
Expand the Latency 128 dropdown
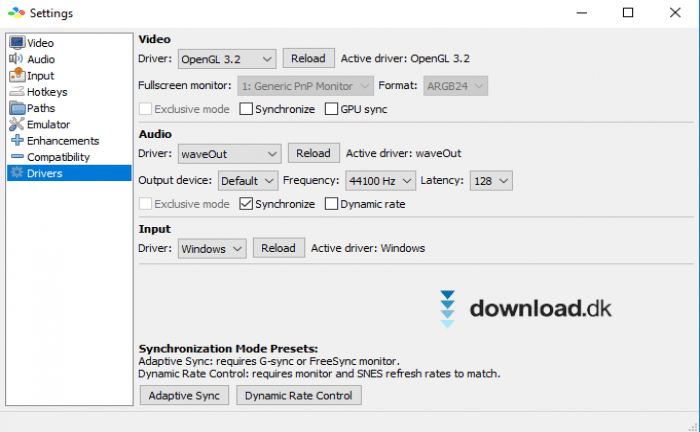pyautogui.click(x=491, y=181)
